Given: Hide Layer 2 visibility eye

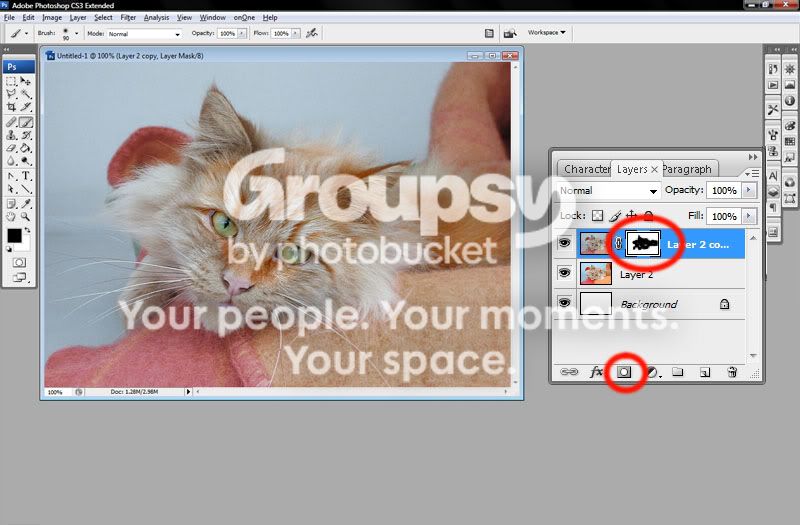Looking at the screenshot, I should tap(564, 273).
